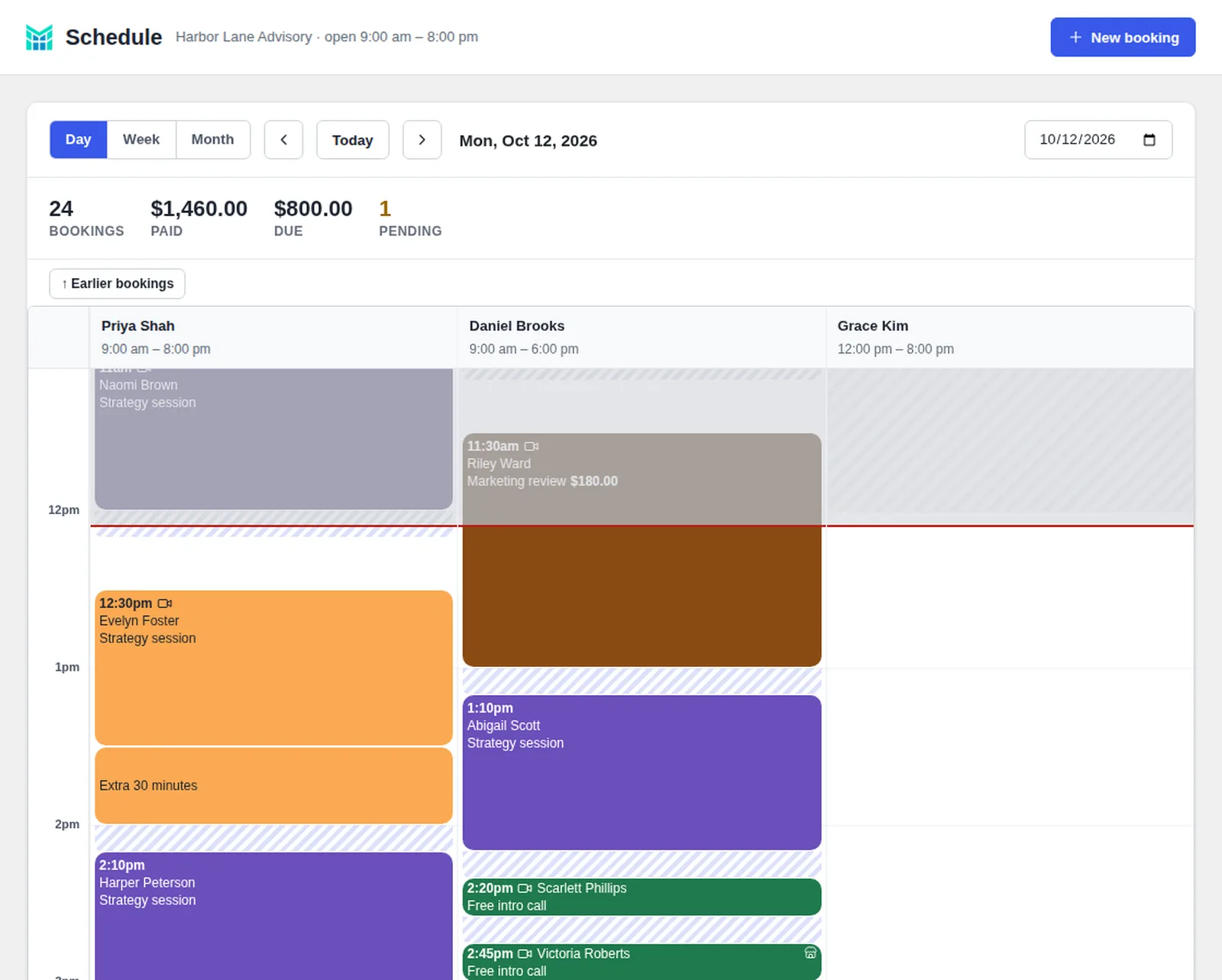Click the Schedule app logo icon

click(x=39, y=37)
